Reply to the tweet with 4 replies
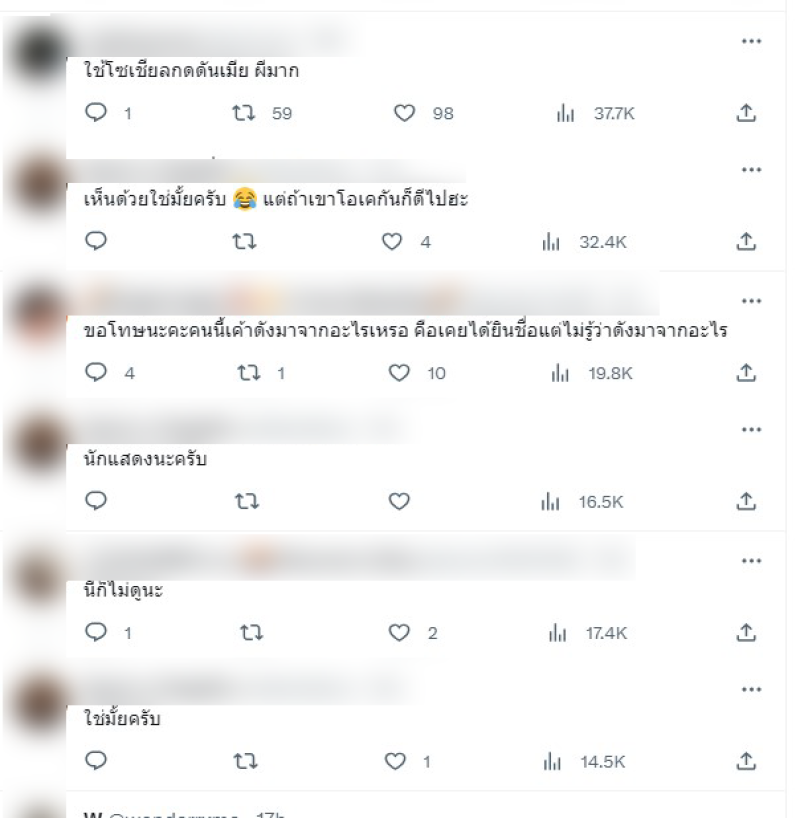This screenshot has width=800, height=818. (x=96, y=372)
